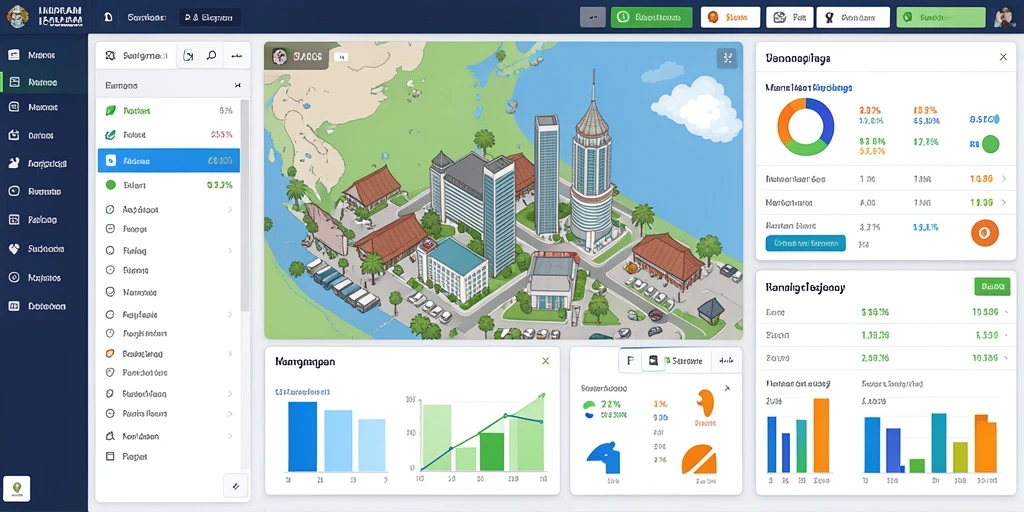Select the highlighted blue row in the left list
This screenshot has width=1024, height=512.
tap(168, 160)
